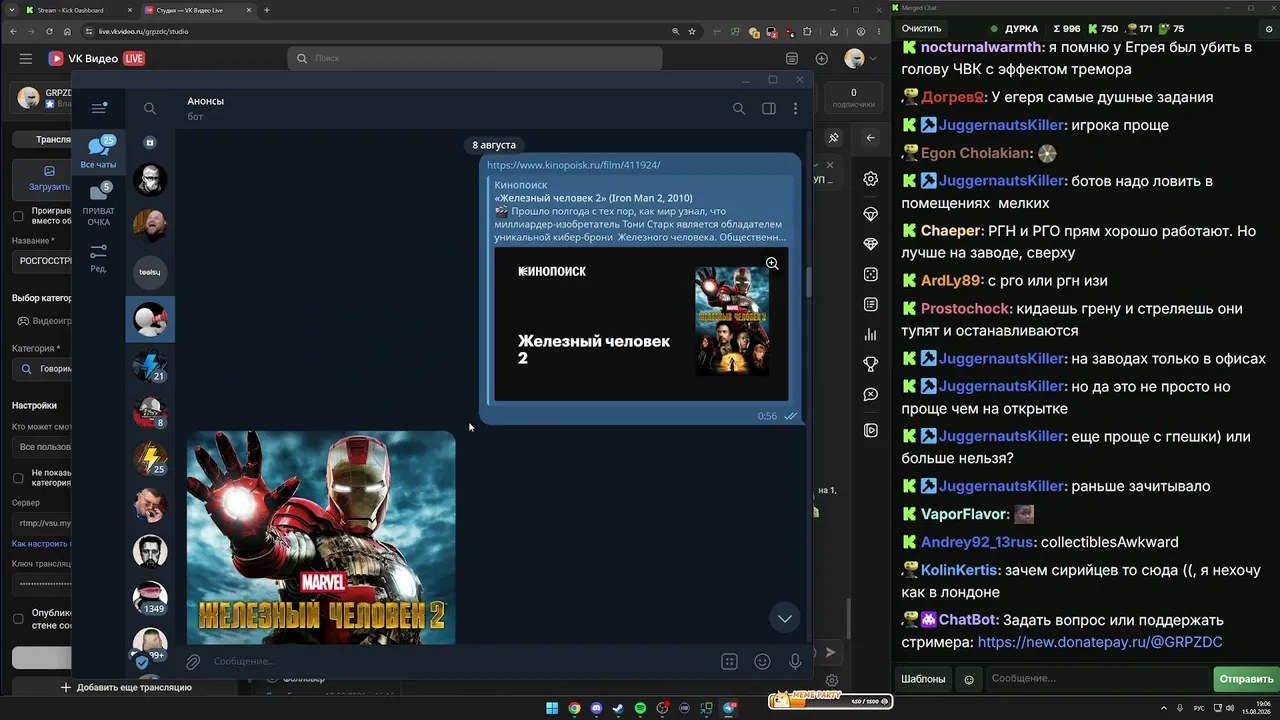Open the toolsy chat
This screenshot has height=720, width=1280.
(150, 272)
